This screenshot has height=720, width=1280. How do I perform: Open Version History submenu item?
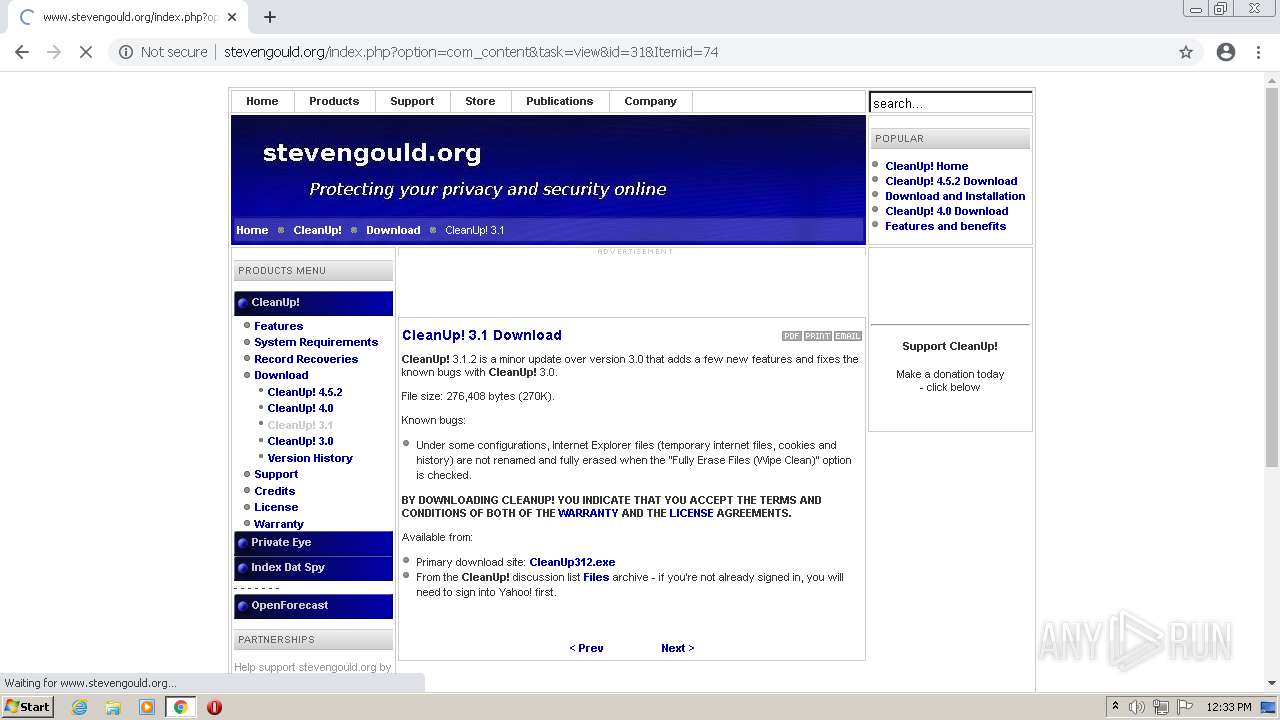coord(310,458)
